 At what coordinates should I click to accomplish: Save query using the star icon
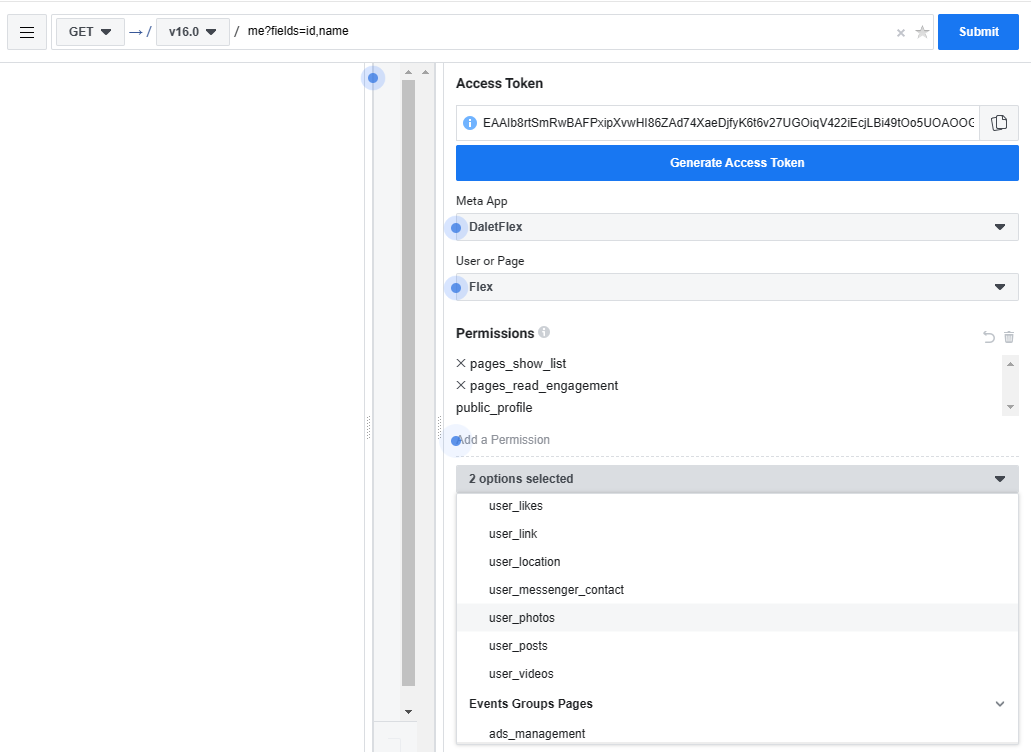[x=923, y=32]
